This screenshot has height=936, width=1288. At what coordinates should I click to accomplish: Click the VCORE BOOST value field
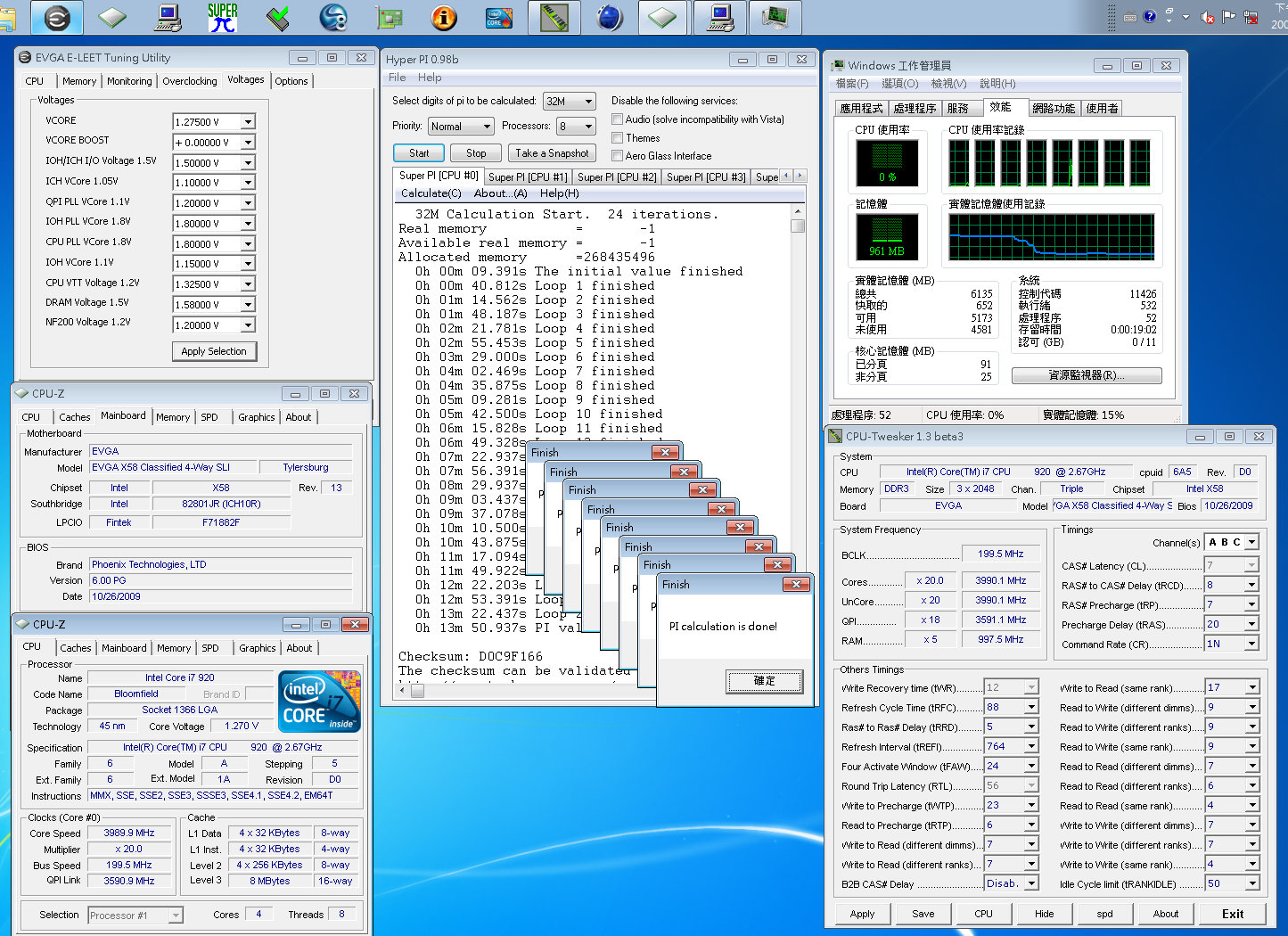point(207,143)
